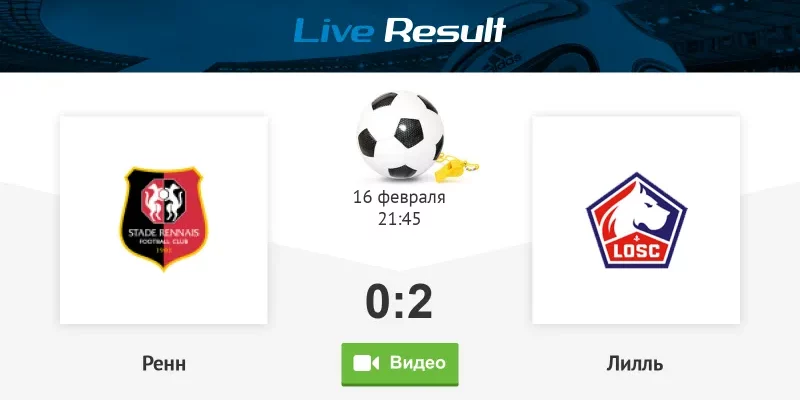The image size is (800, 400).
Task: Click the 21:45 kickoff time
Action: coord(399,219)
